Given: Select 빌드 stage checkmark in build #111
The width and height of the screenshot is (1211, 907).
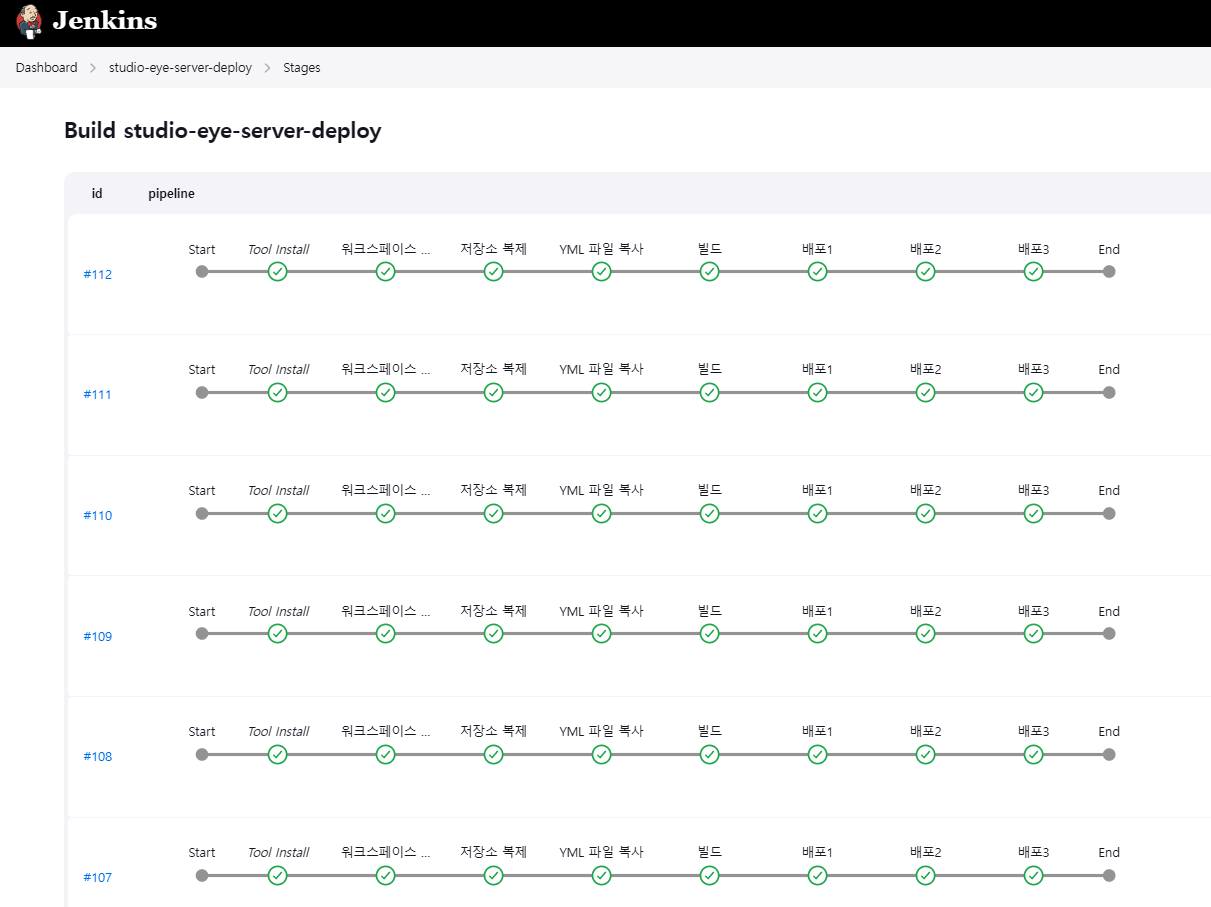Looking at the screenshot, I should click(709, 392).
